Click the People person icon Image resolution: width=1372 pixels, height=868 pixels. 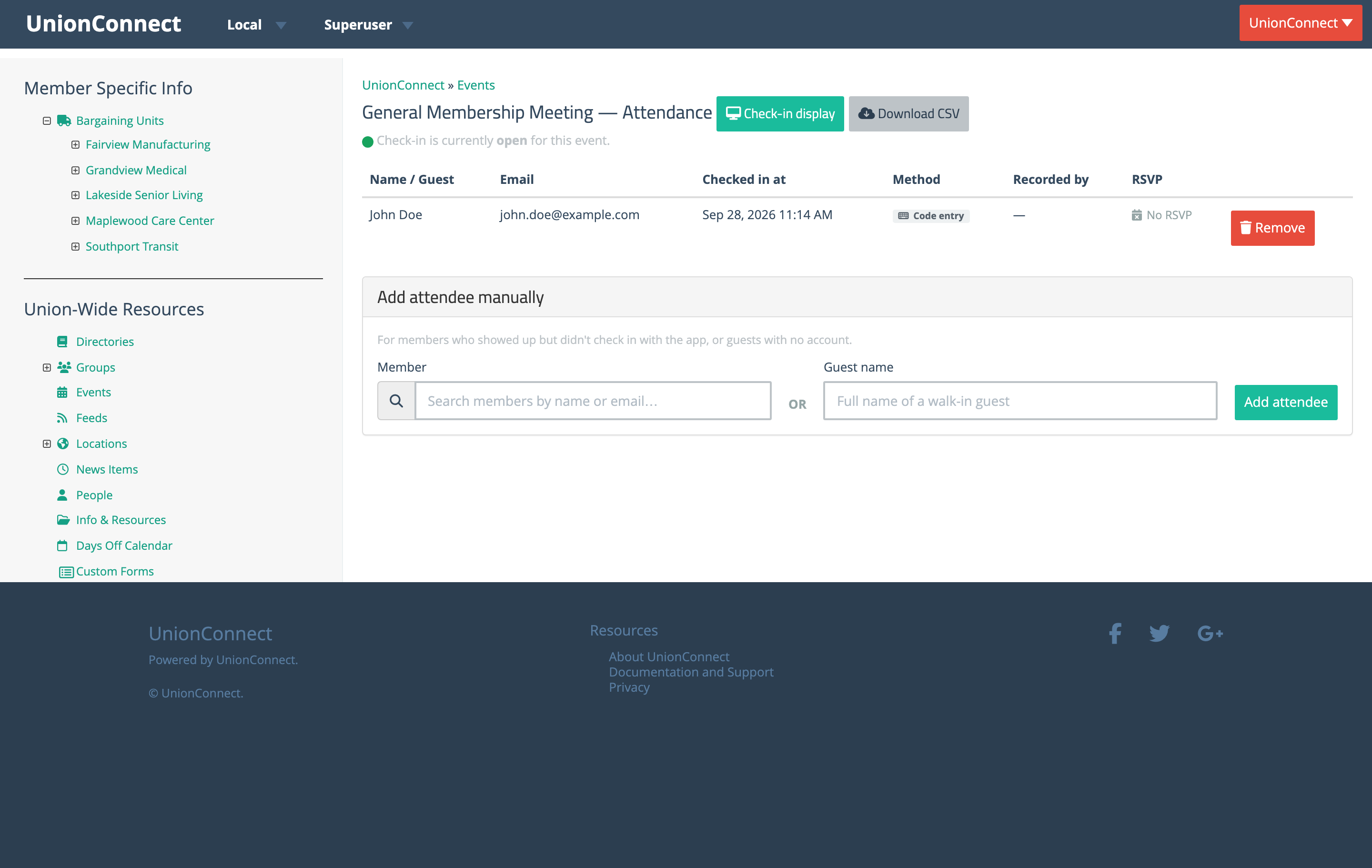tap(62, 495)
